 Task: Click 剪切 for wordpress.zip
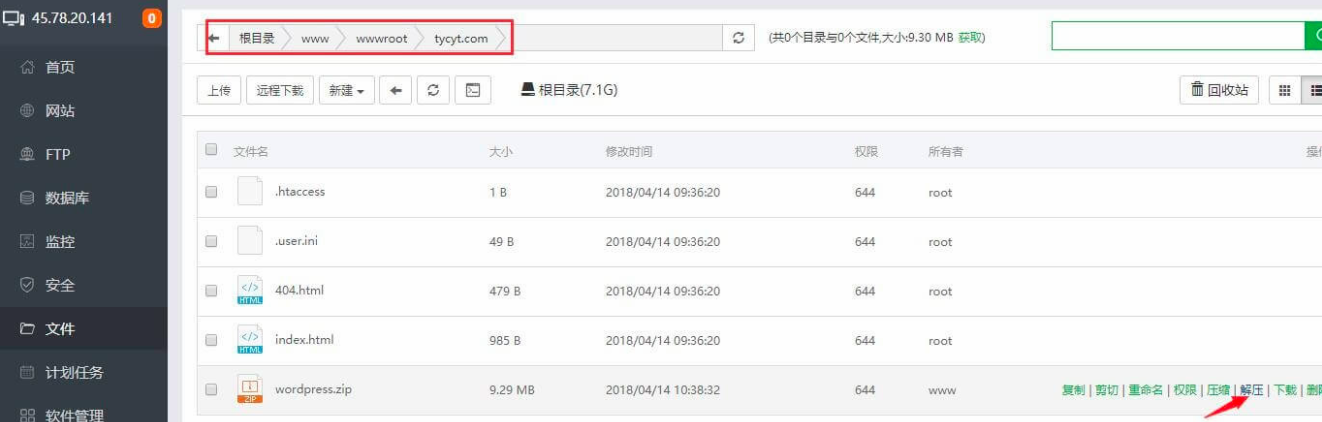tap(1106, 390)
